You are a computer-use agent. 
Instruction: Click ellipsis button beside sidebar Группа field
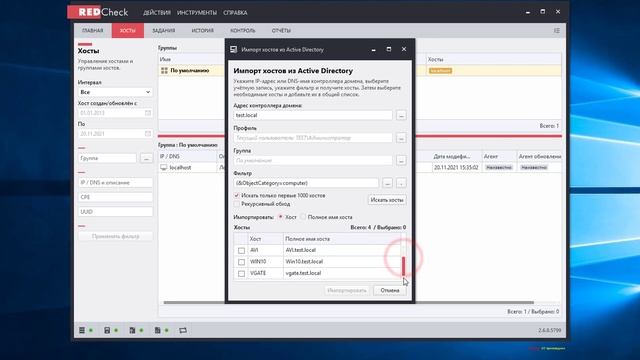pyautogui.click(x=146, y=158)
